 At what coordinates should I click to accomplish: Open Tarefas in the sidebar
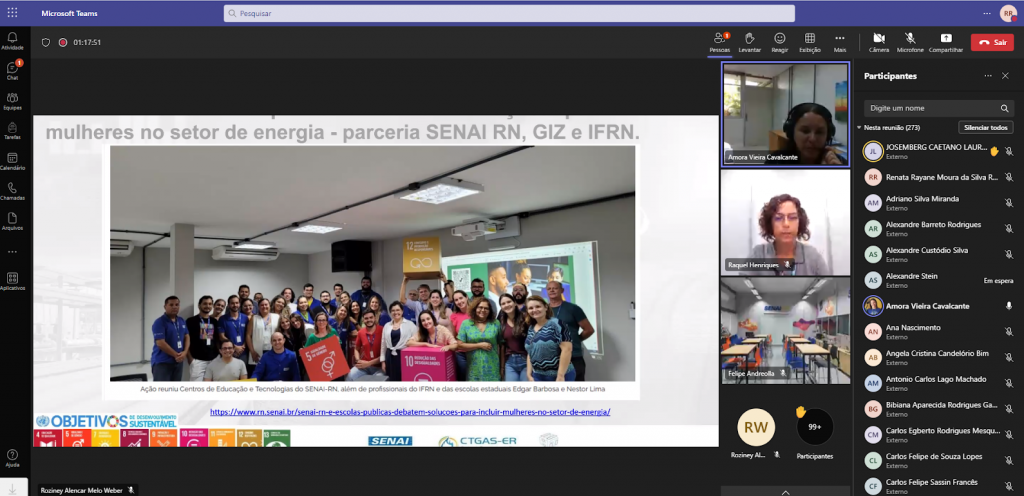click(12, 131)
